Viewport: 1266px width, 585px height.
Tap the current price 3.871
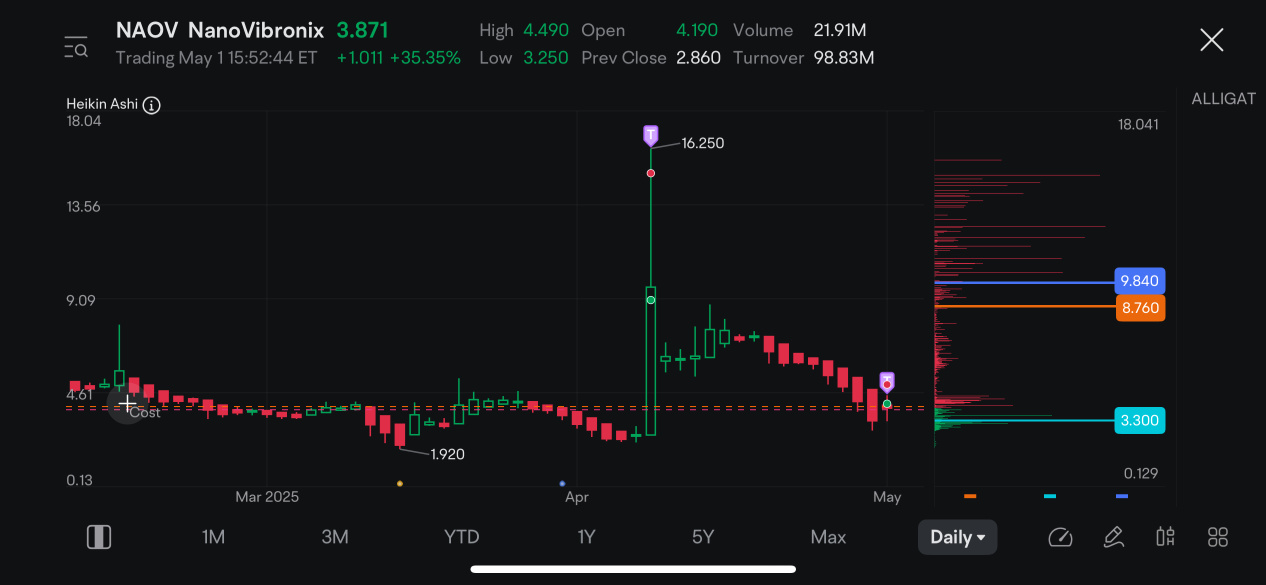click(x=362, y=30)
